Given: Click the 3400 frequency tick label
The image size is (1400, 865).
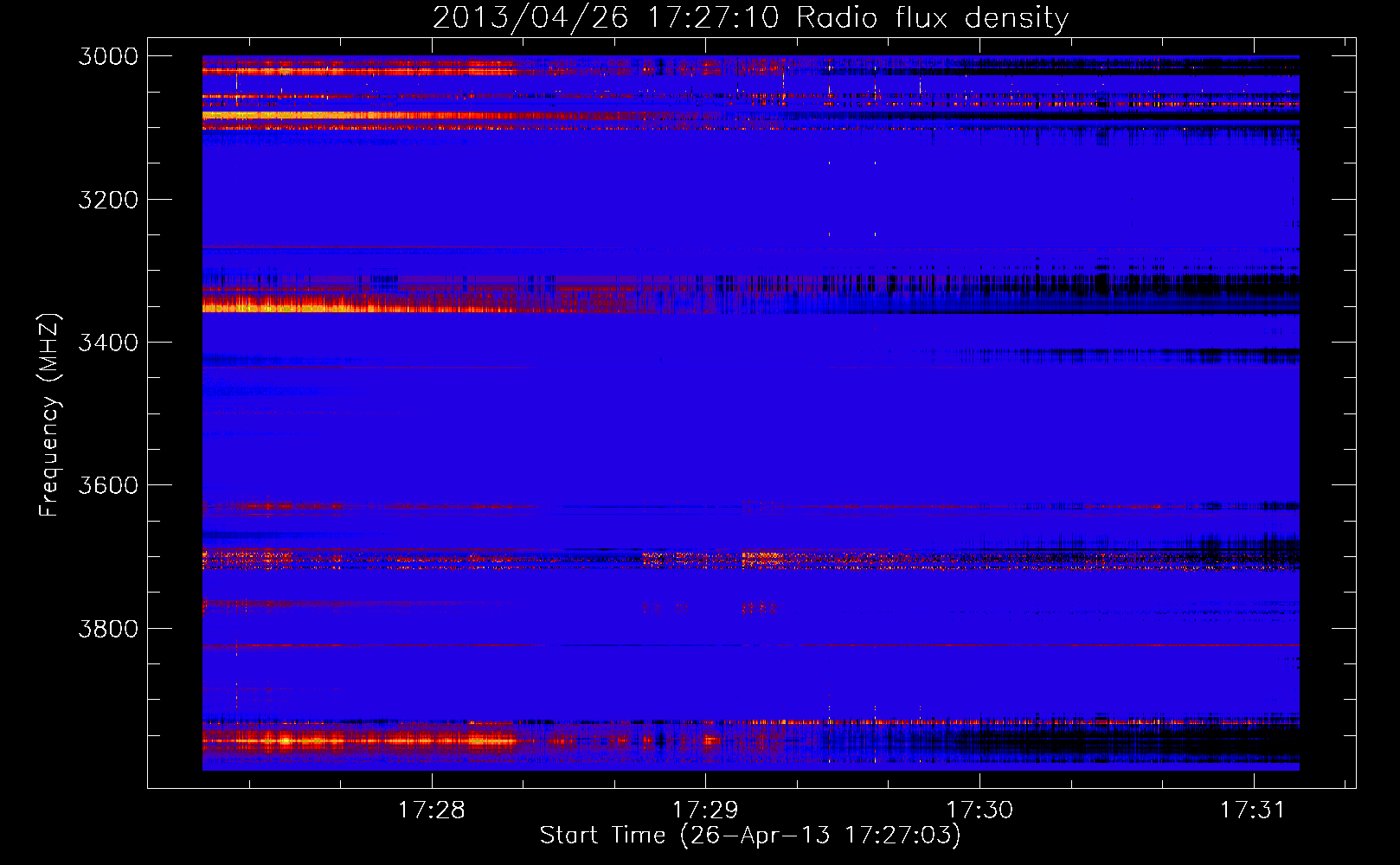Looking at the screenshot, I should point(108,343).
